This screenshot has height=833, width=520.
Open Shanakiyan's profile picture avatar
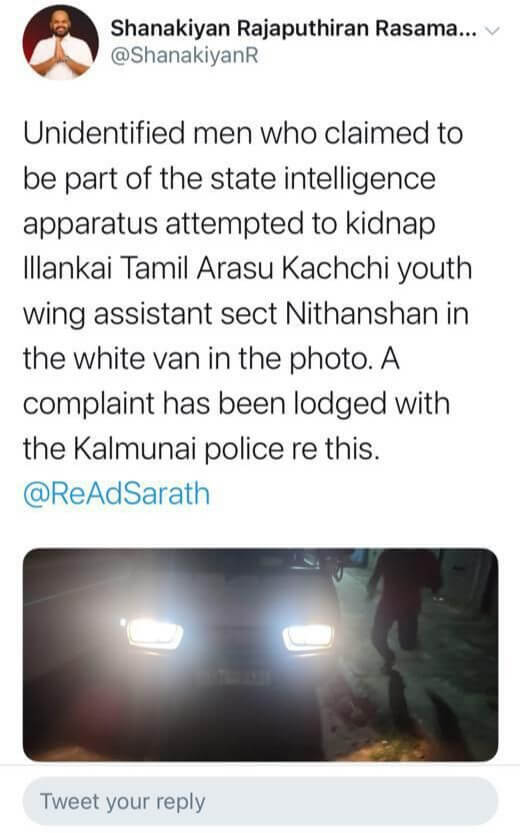tap(61, 43)
